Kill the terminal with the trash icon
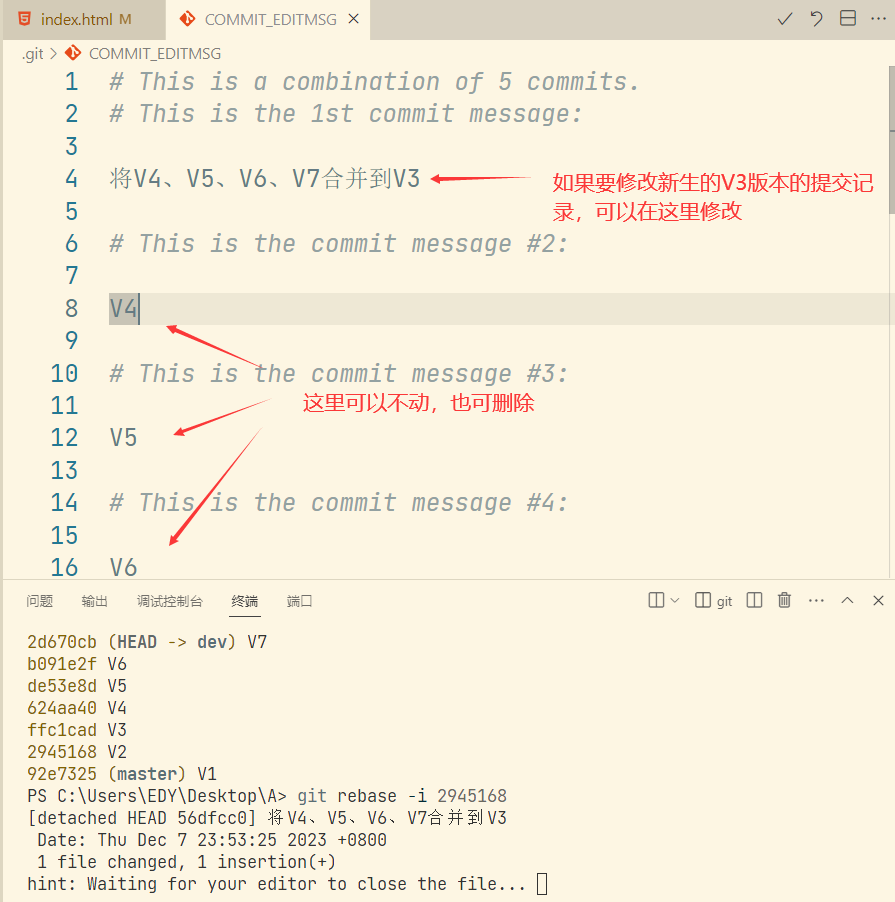 (784, 600)
